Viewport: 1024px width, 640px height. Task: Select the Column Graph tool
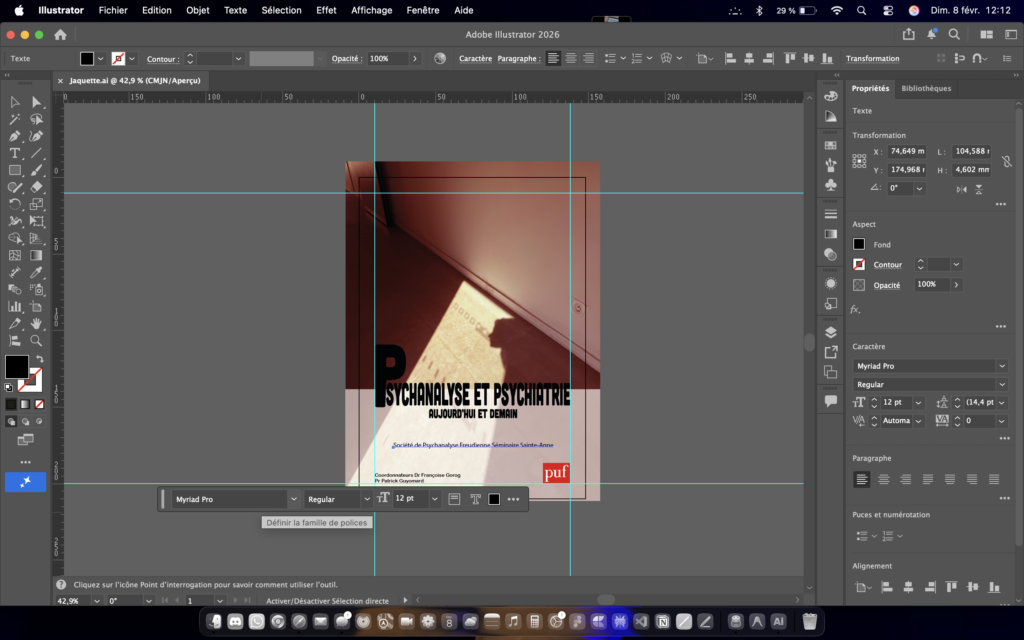pyautogui.click(x=14, y=306)
